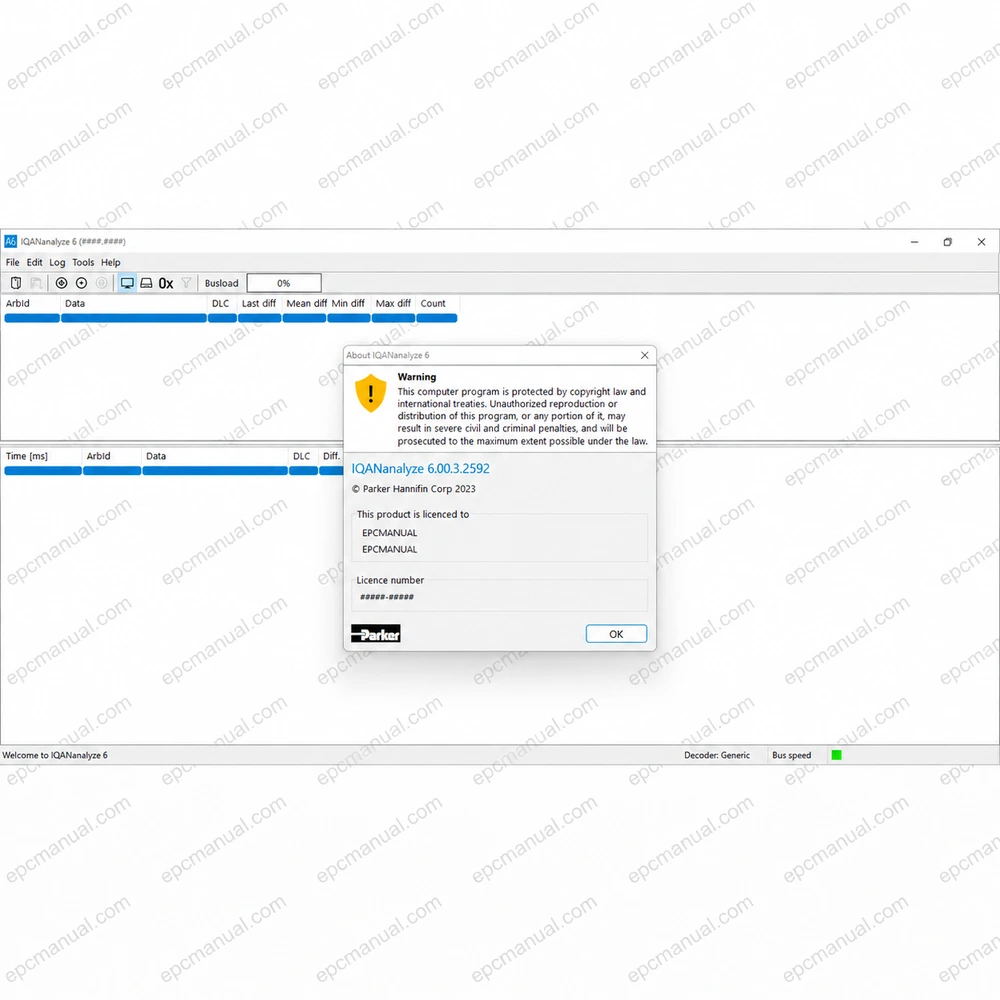Open the File menu

pyautogui.click(x=12, y=262)
